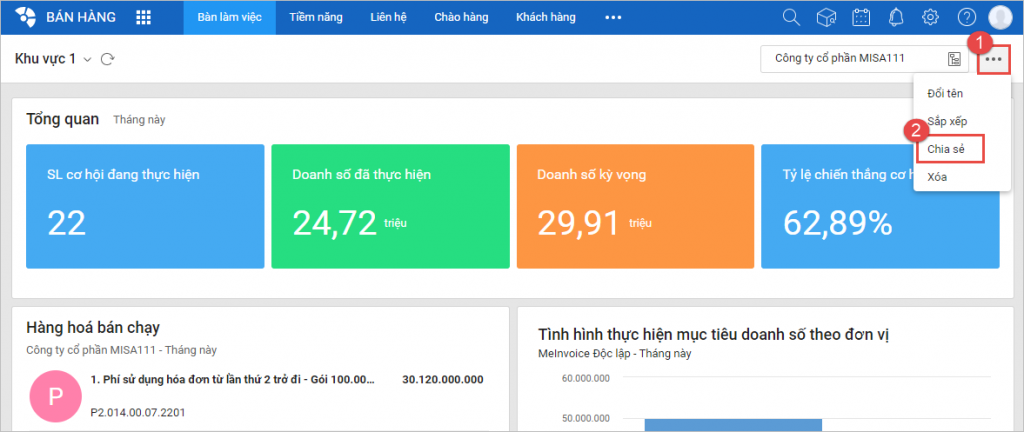Viewport: 1024px width, 432px height.
Task: Open the calendar icon in header
Action: 861,18
